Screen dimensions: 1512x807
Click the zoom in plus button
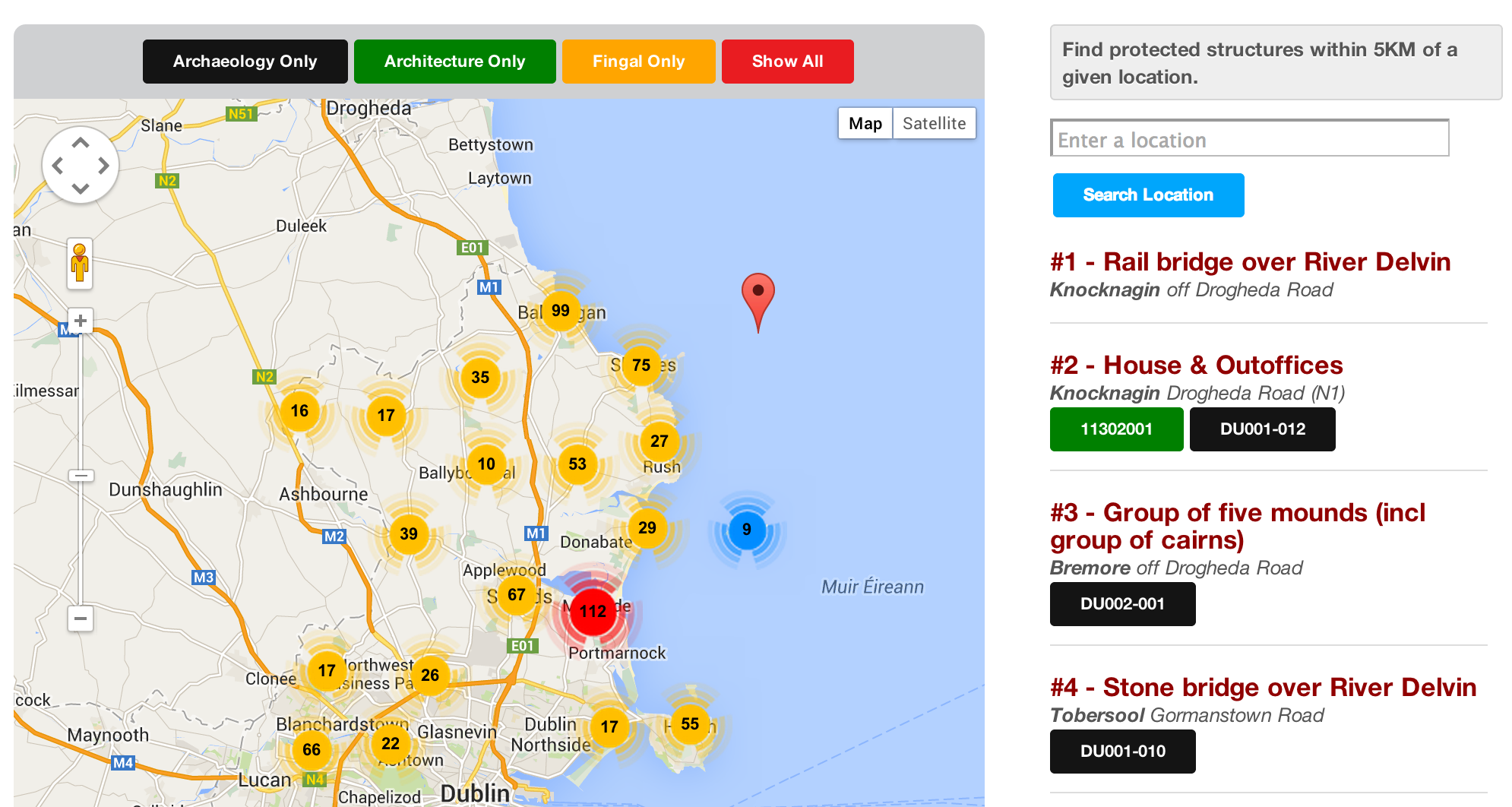[81, 321]
